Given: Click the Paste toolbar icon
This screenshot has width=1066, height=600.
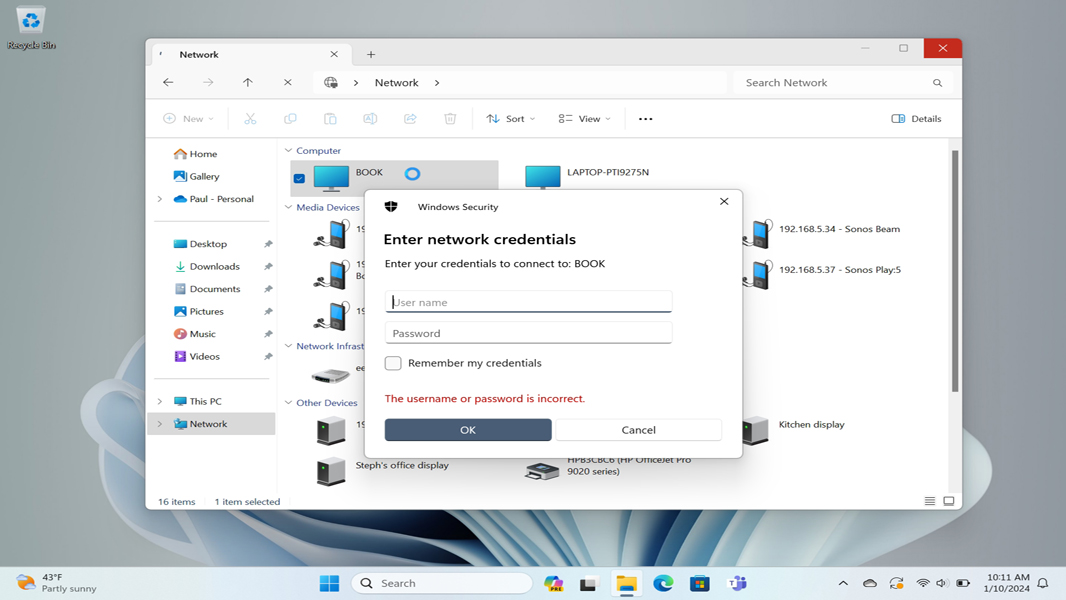Looking at the screenshot, I should pyautogui.click(x=330, y=118).
